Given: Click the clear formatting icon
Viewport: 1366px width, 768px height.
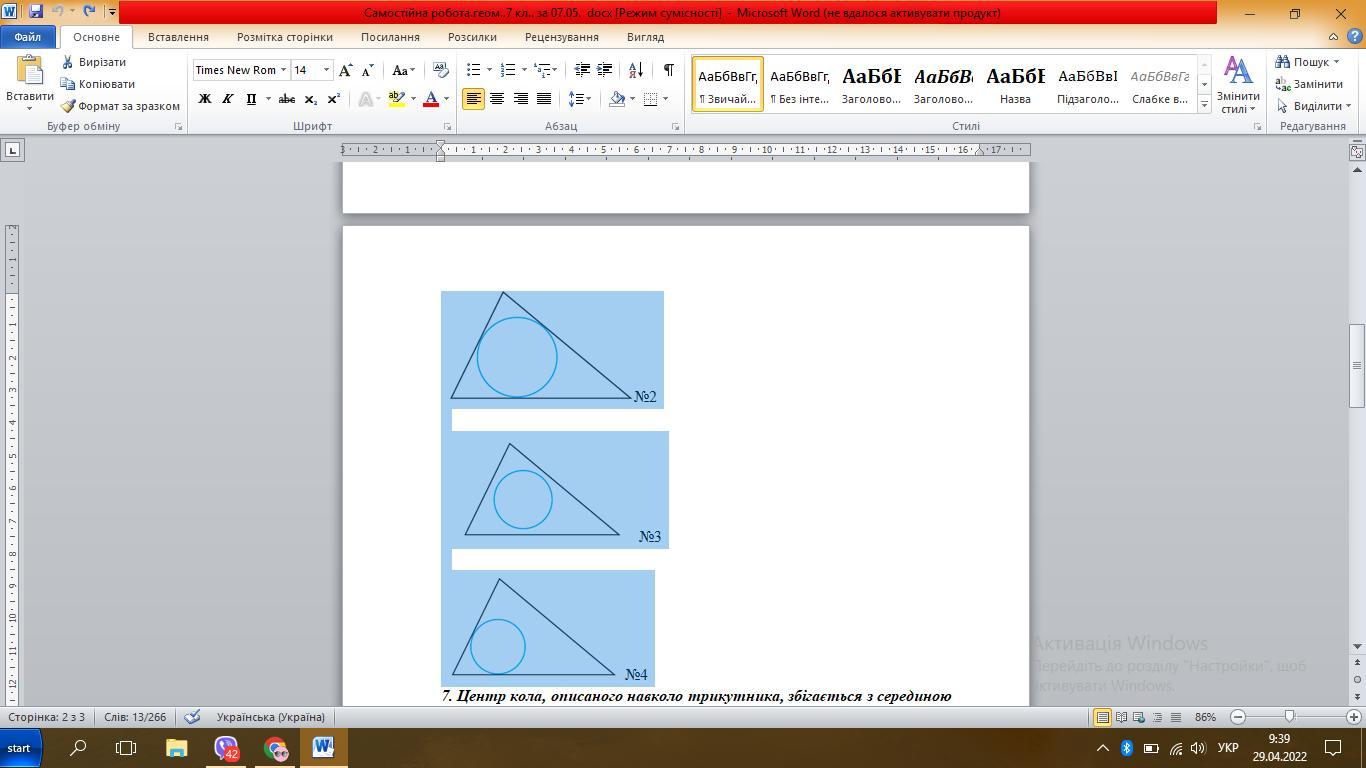Looking at the screenshot, I should (440, 70).
